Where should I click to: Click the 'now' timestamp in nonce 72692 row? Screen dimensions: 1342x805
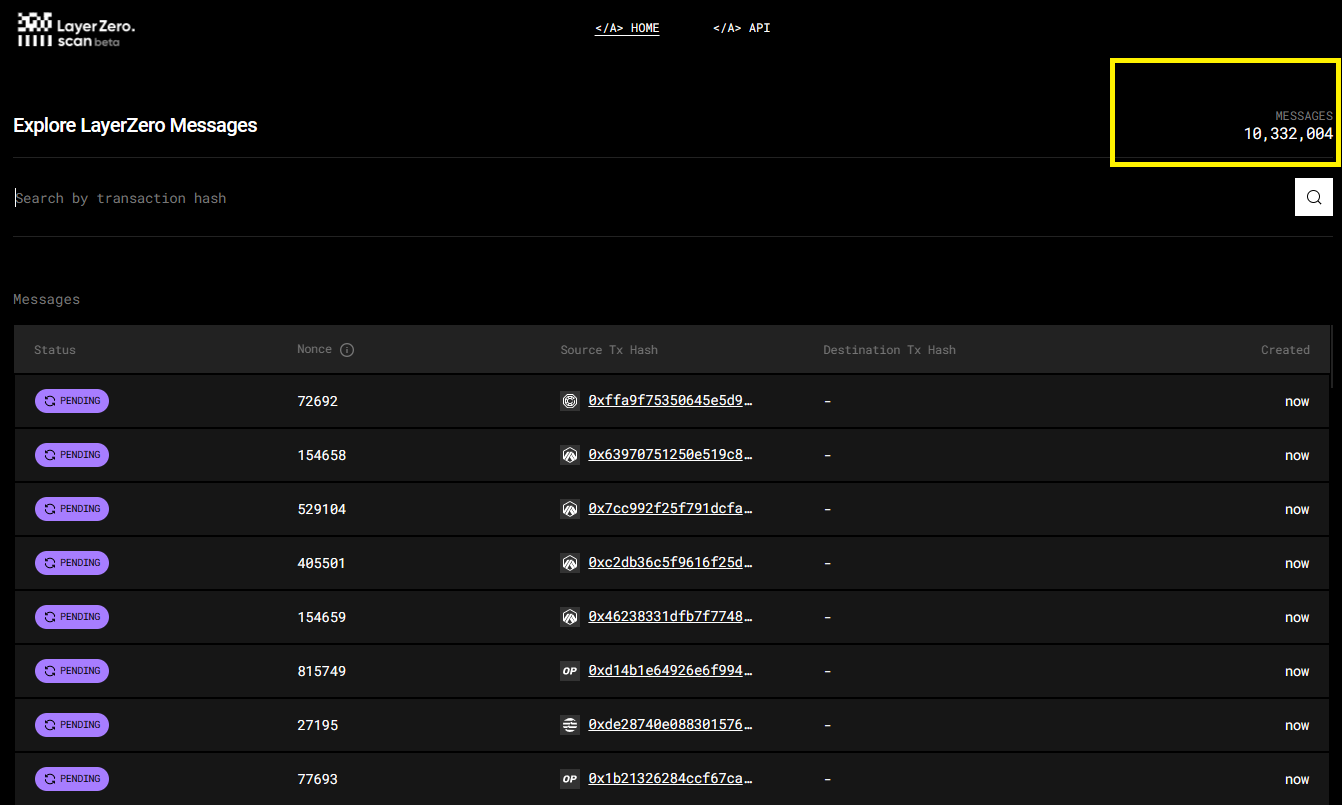tap(1297, 401)
